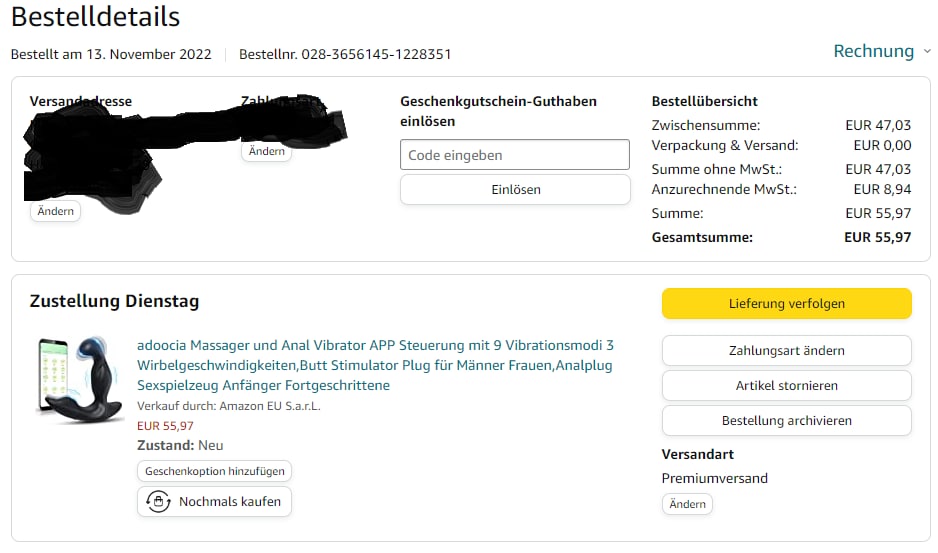The height and width of the screenshot is (553, 938).
Task: Track shipment with Lieferung verfolgen
Action: 786,303
